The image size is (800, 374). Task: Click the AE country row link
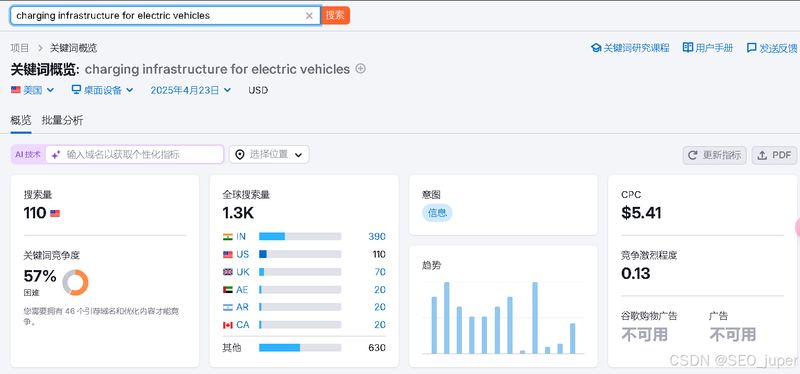[x=242, y=290]
